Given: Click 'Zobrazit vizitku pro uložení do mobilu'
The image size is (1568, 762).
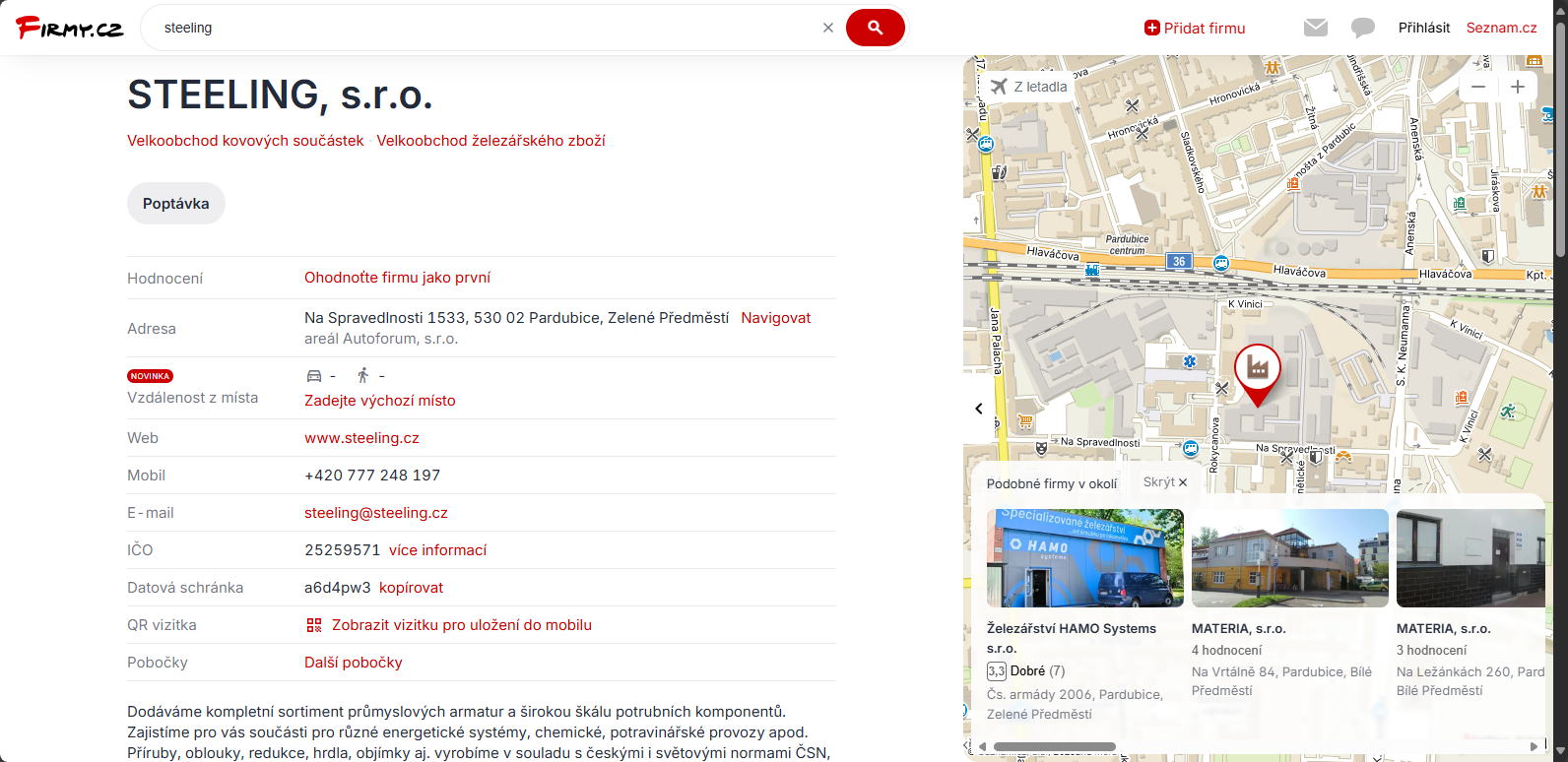Looking at the screenshot, I should pyautogui.click(x=462, y=625).
